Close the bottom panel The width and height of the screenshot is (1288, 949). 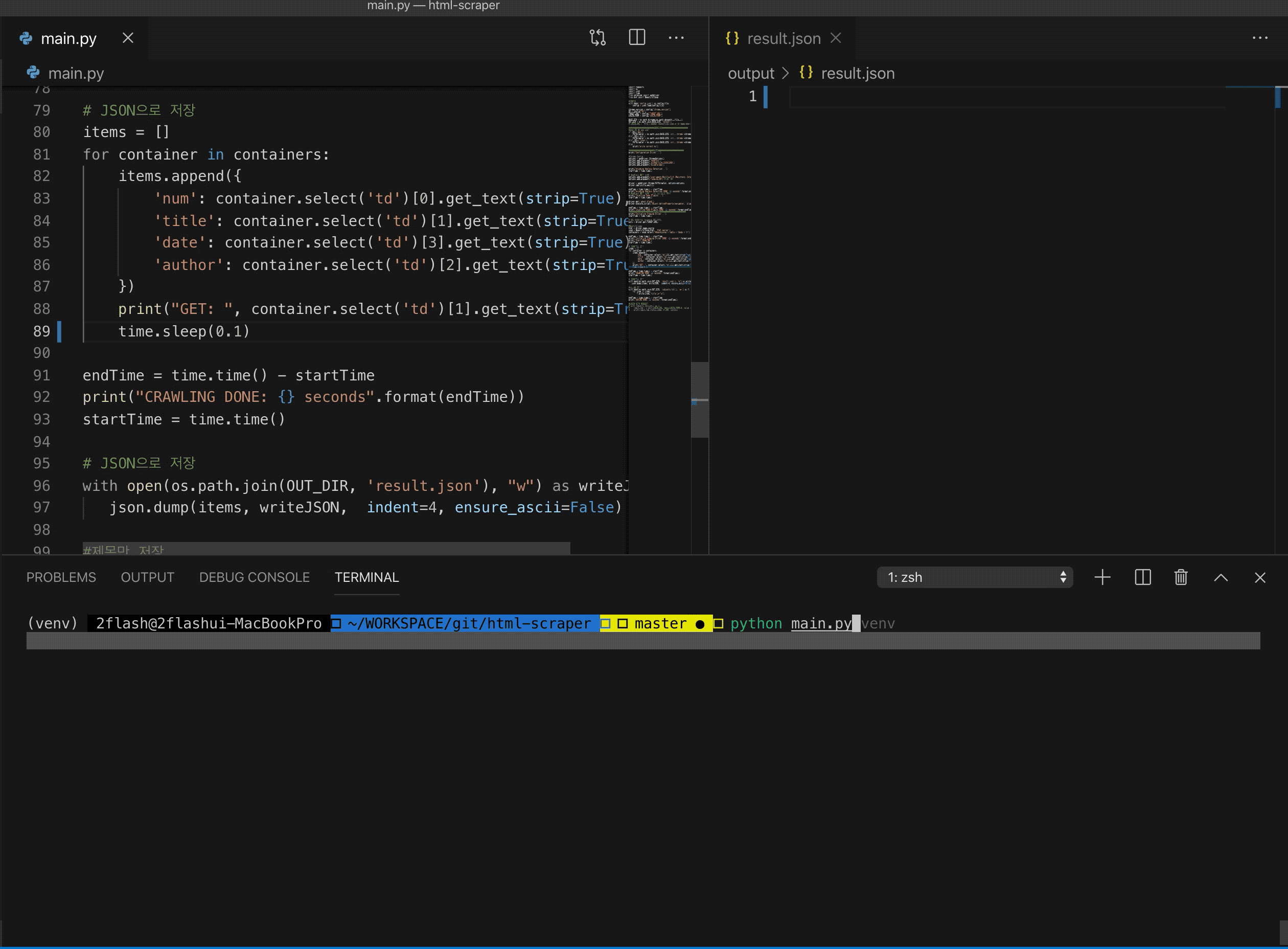(1260, 577)
